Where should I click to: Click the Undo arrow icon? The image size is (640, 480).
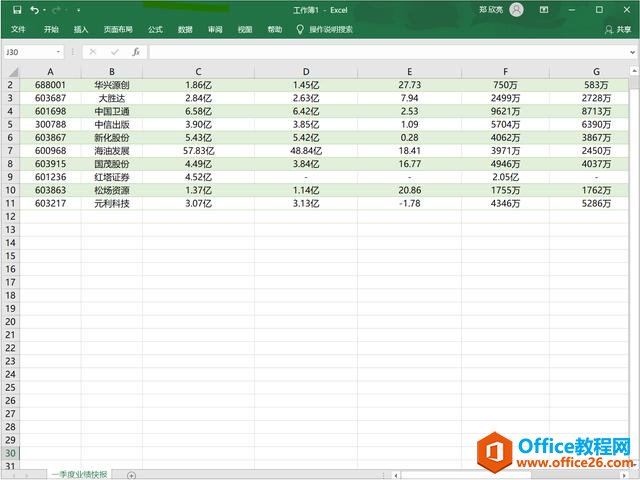click(35, 9)
